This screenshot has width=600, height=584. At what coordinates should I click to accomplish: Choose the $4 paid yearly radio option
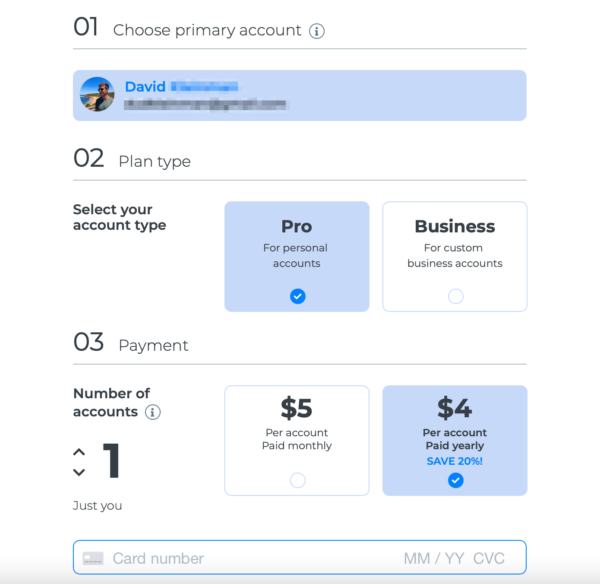click(x=455, y=480)
